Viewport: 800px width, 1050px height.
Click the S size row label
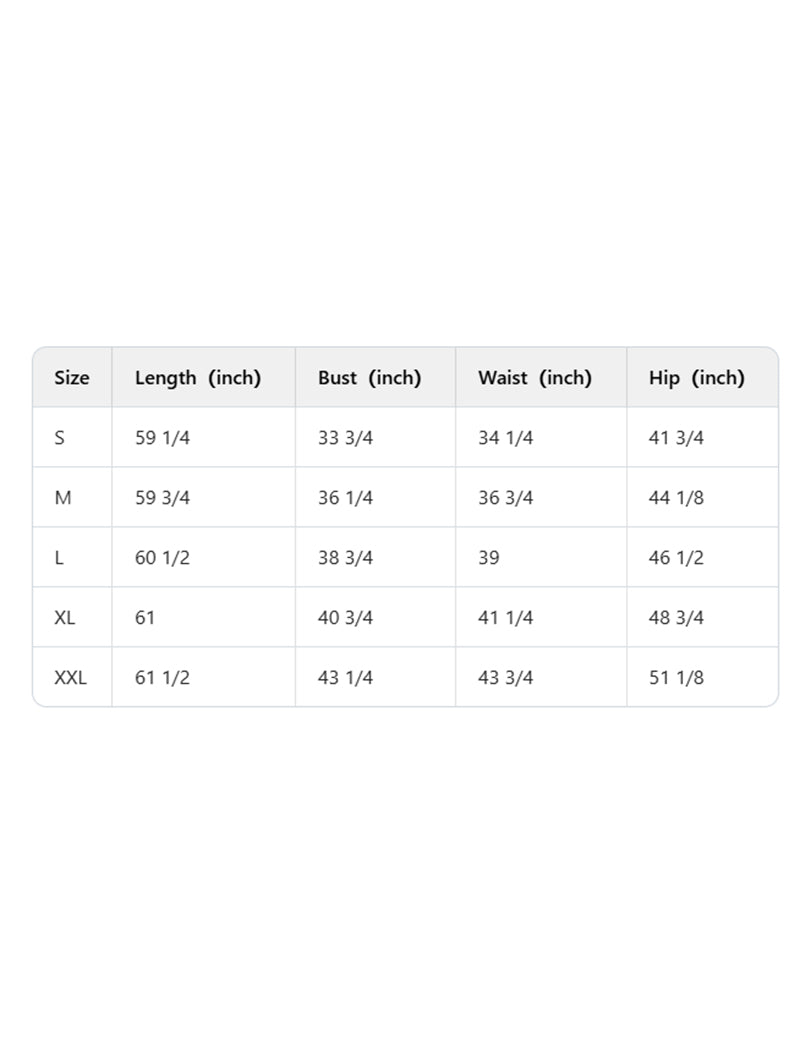click(x=60, y=438)
